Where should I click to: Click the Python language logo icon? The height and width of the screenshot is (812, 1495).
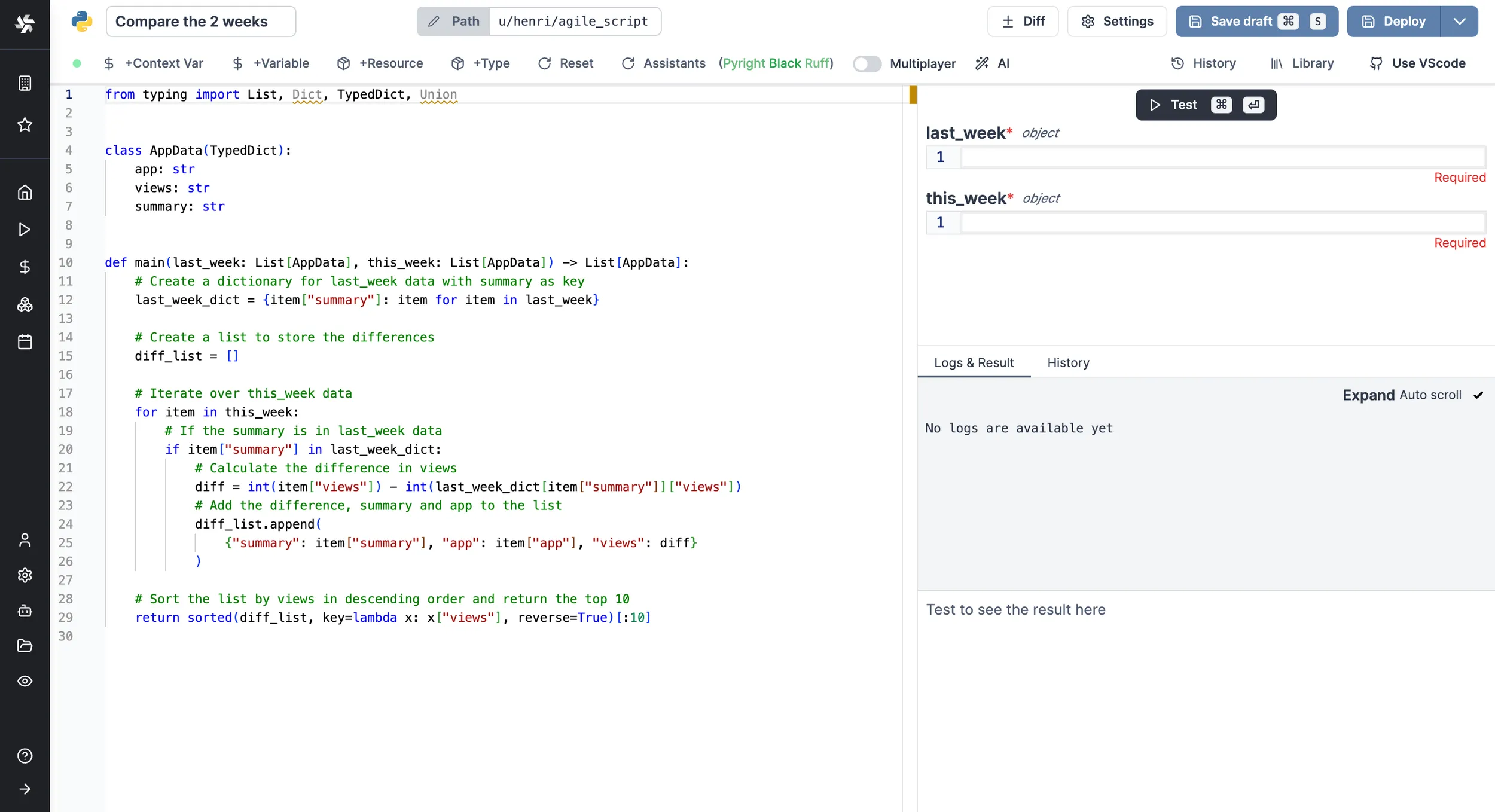[82, 22]
